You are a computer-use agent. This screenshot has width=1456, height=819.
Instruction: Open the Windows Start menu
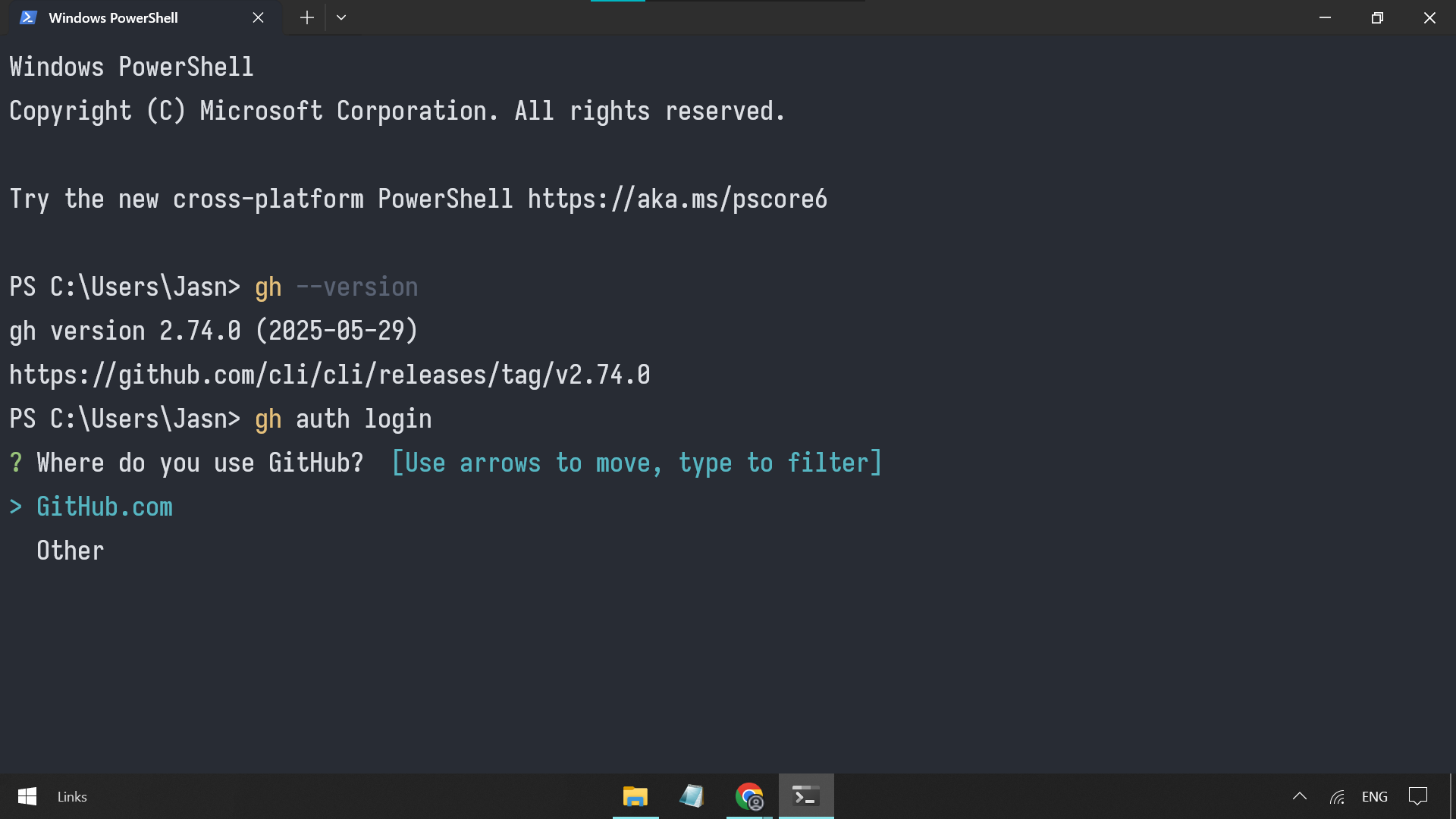[27, 796]
